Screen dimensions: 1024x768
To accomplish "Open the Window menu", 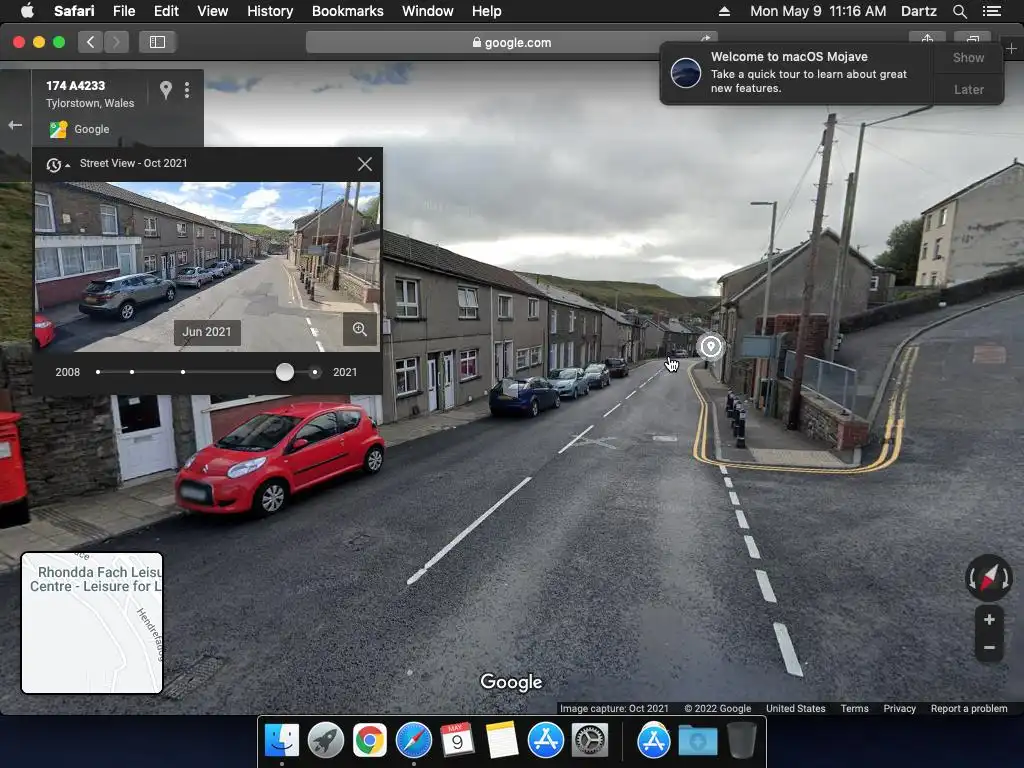I will tap(428, 11).
